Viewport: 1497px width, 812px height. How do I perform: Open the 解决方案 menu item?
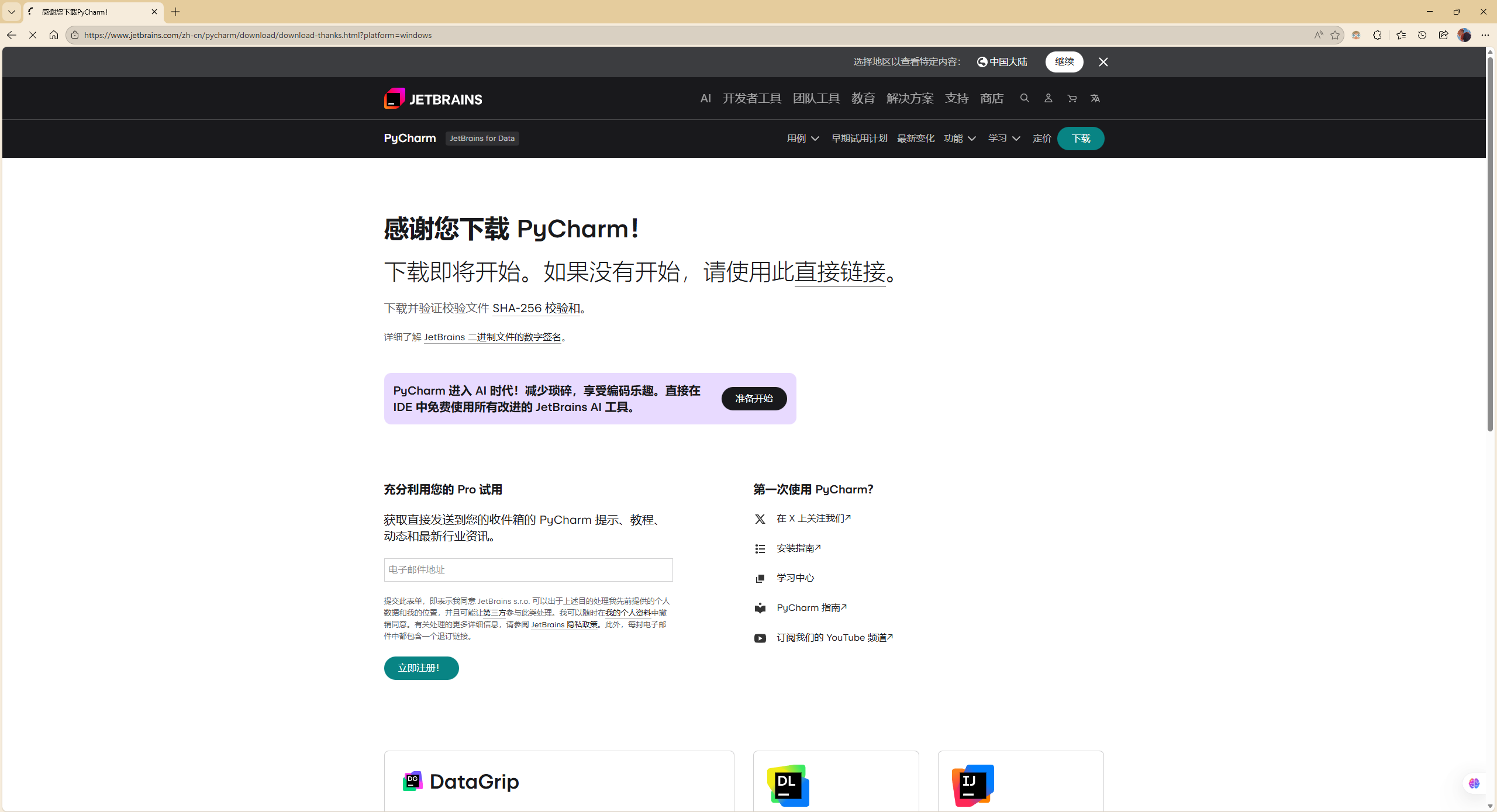pos(910,98)
